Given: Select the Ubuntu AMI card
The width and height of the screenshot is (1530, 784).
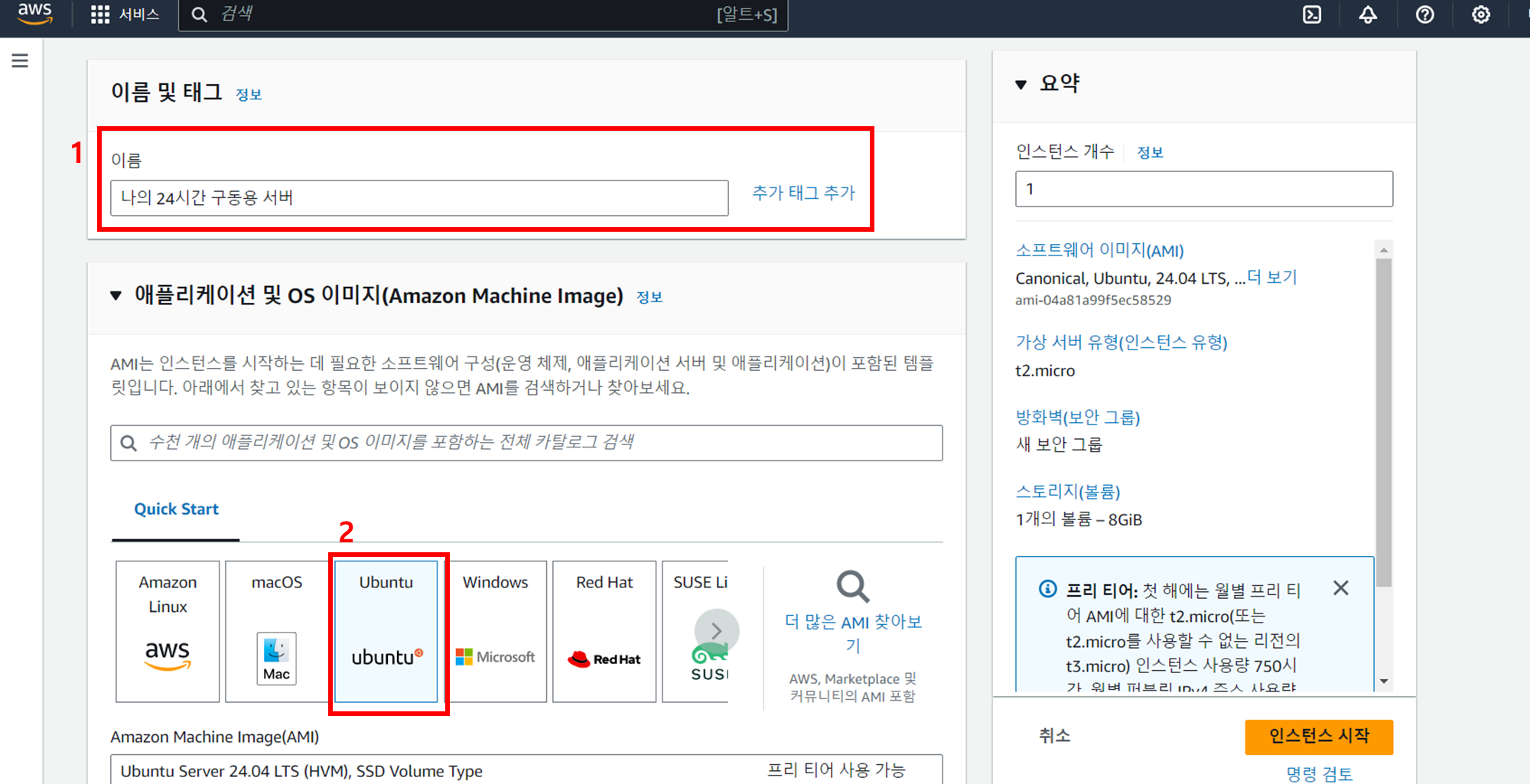Looking at the screenshot, I should tap(386, 631).
